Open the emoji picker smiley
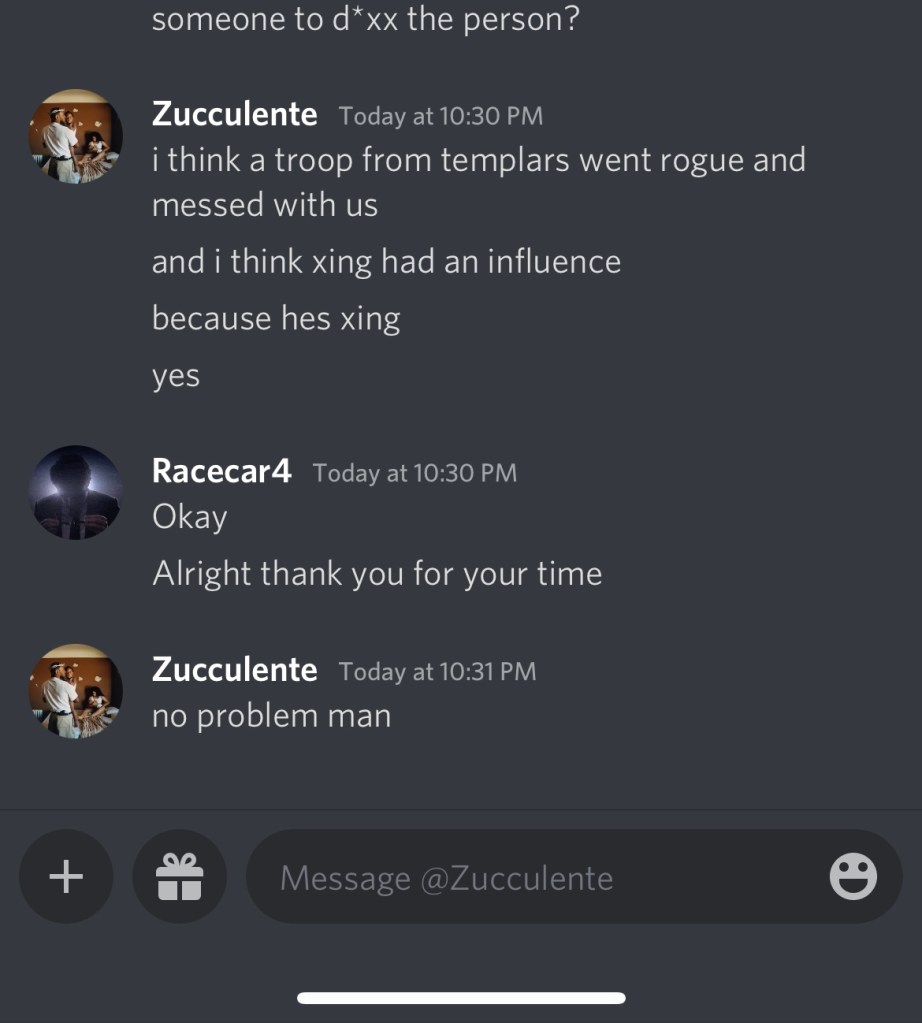This screenshot has height=1023, width=922. coord(853,877)
